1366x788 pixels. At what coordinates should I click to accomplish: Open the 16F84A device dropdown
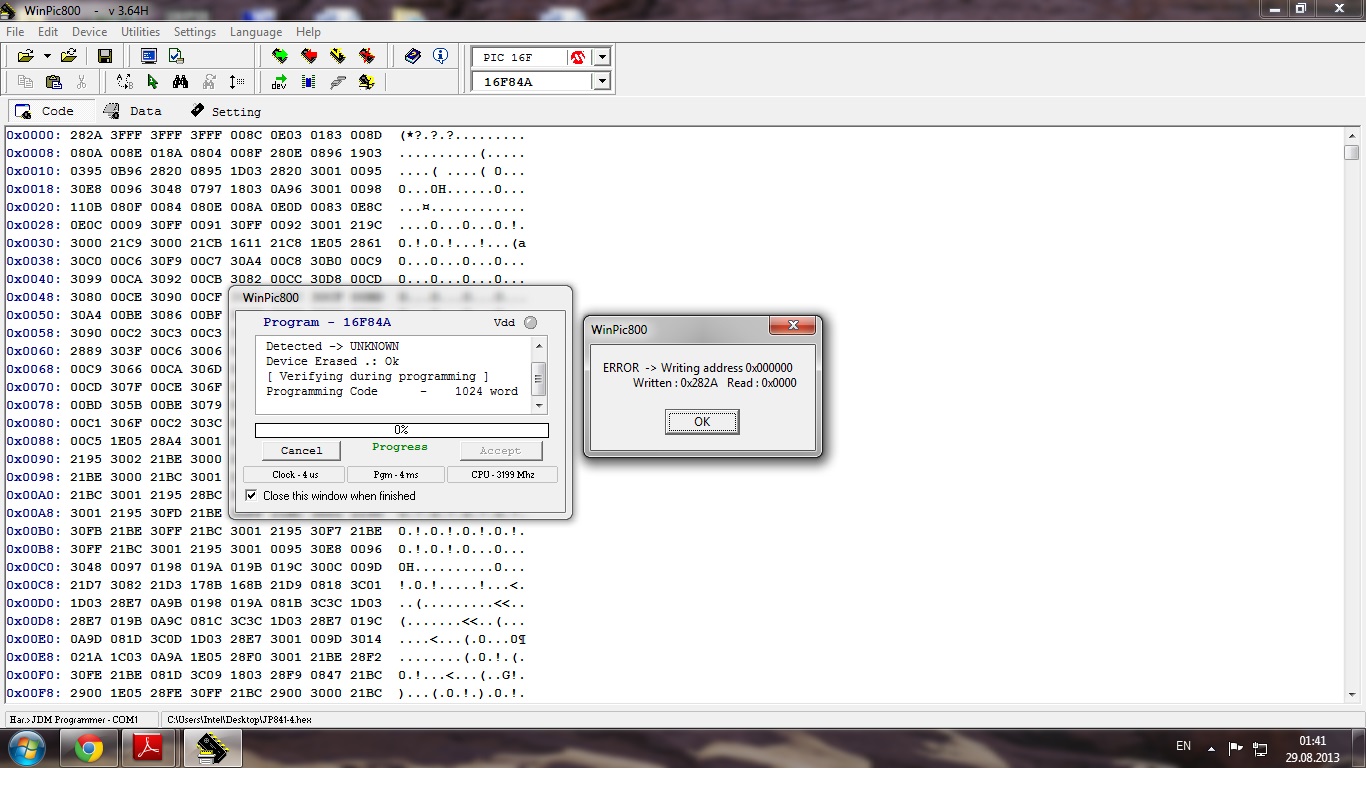[x=602, y=82]
